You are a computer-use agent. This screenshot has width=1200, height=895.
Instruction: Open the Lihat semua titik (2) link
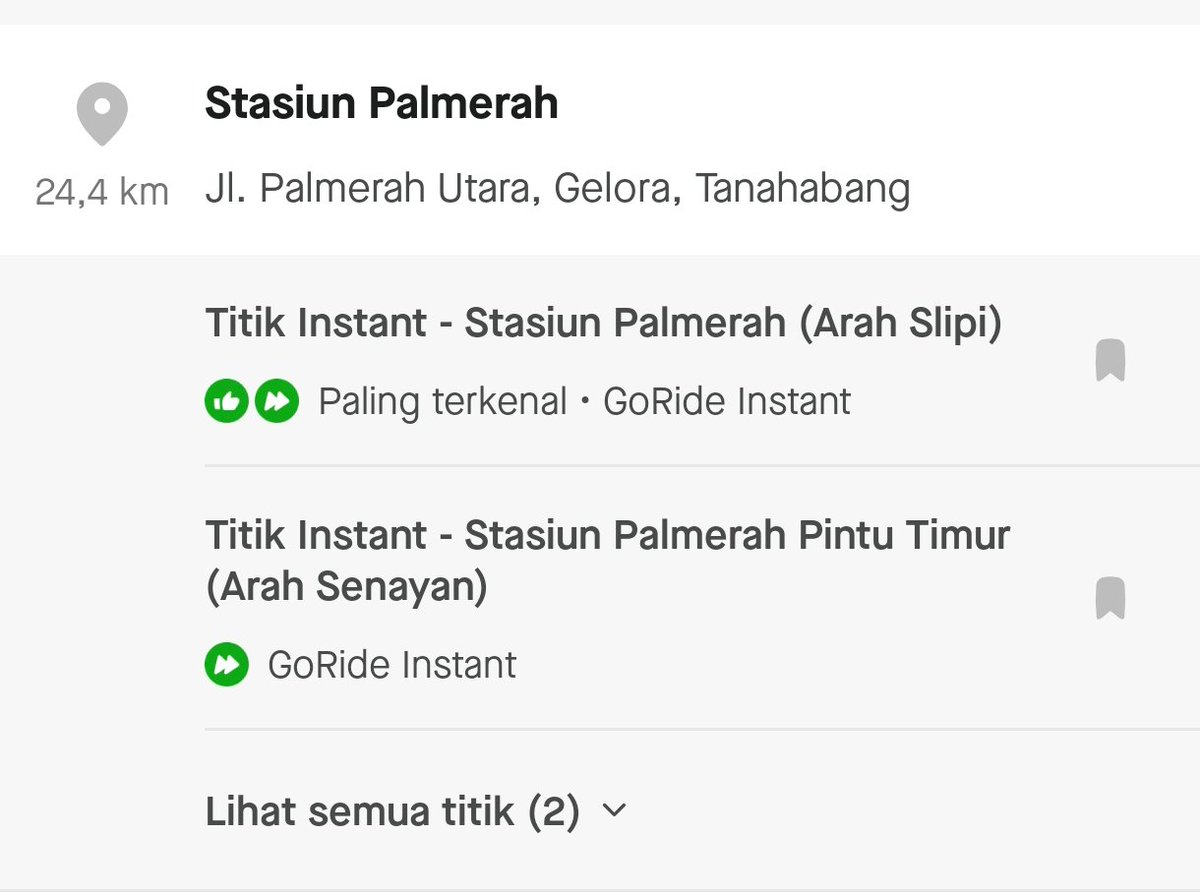point(392,812)
